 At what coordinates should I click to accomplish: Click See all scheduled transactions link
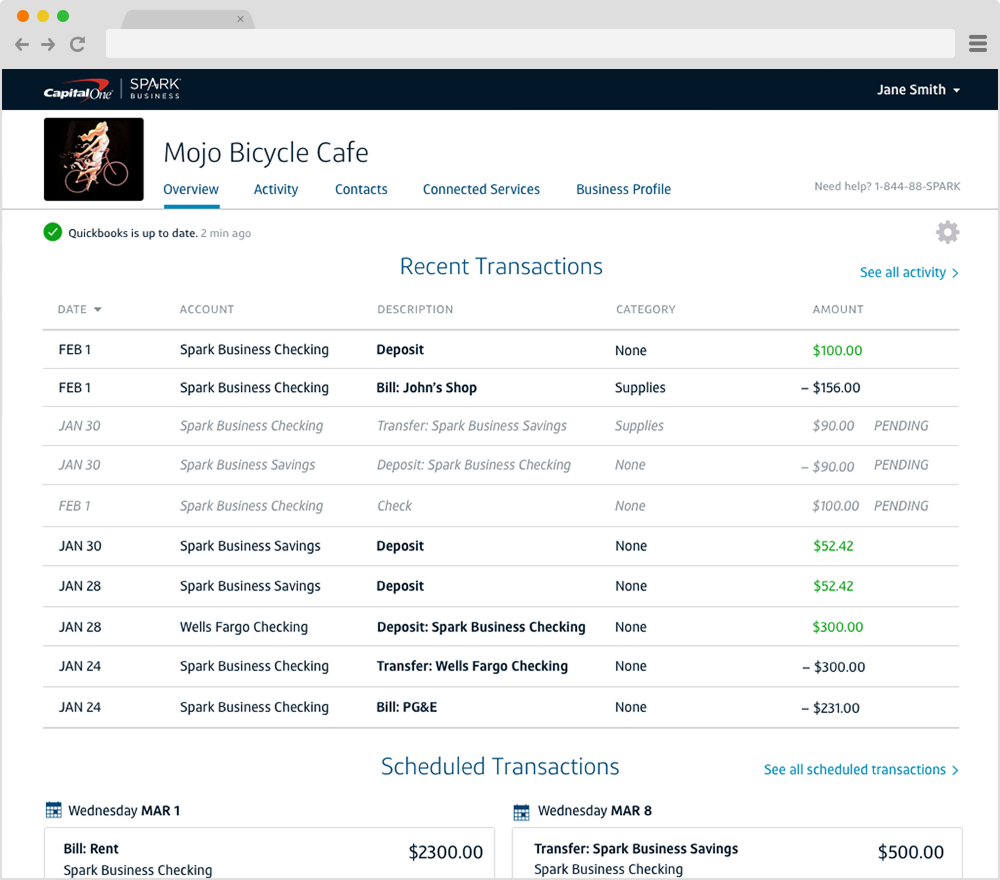861,769
